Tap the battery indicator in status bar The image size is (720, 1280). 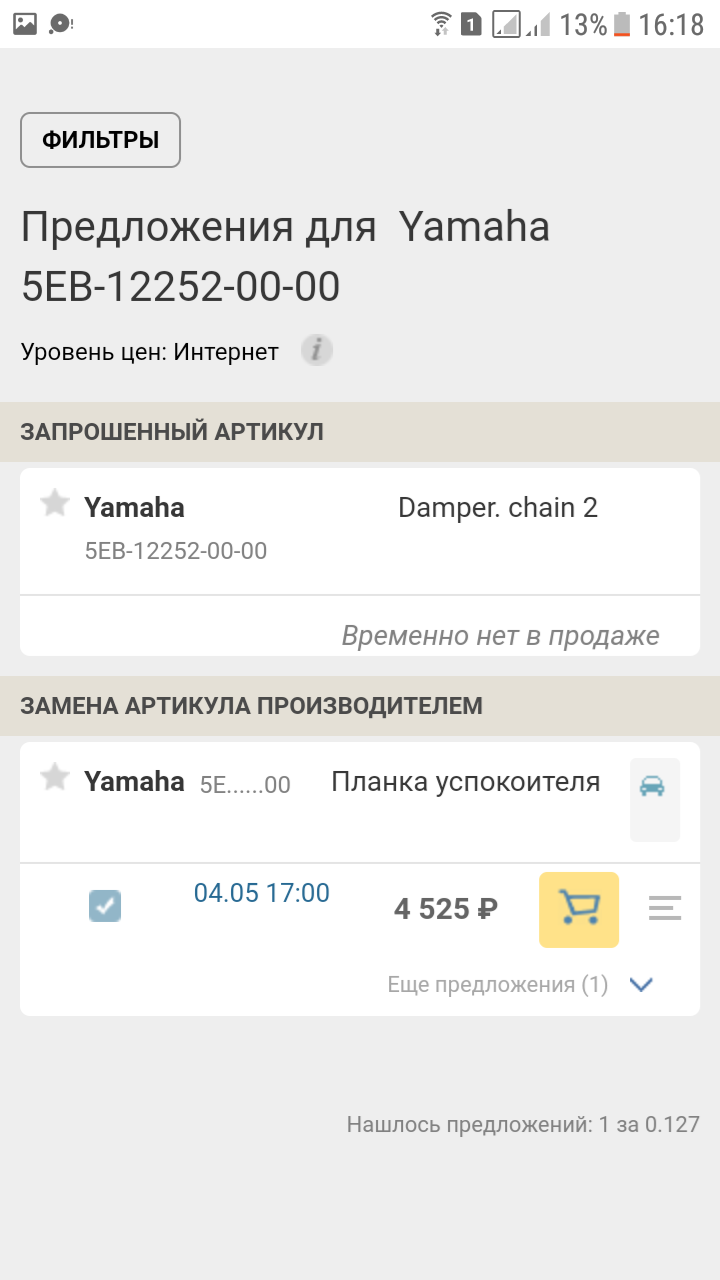622,24
